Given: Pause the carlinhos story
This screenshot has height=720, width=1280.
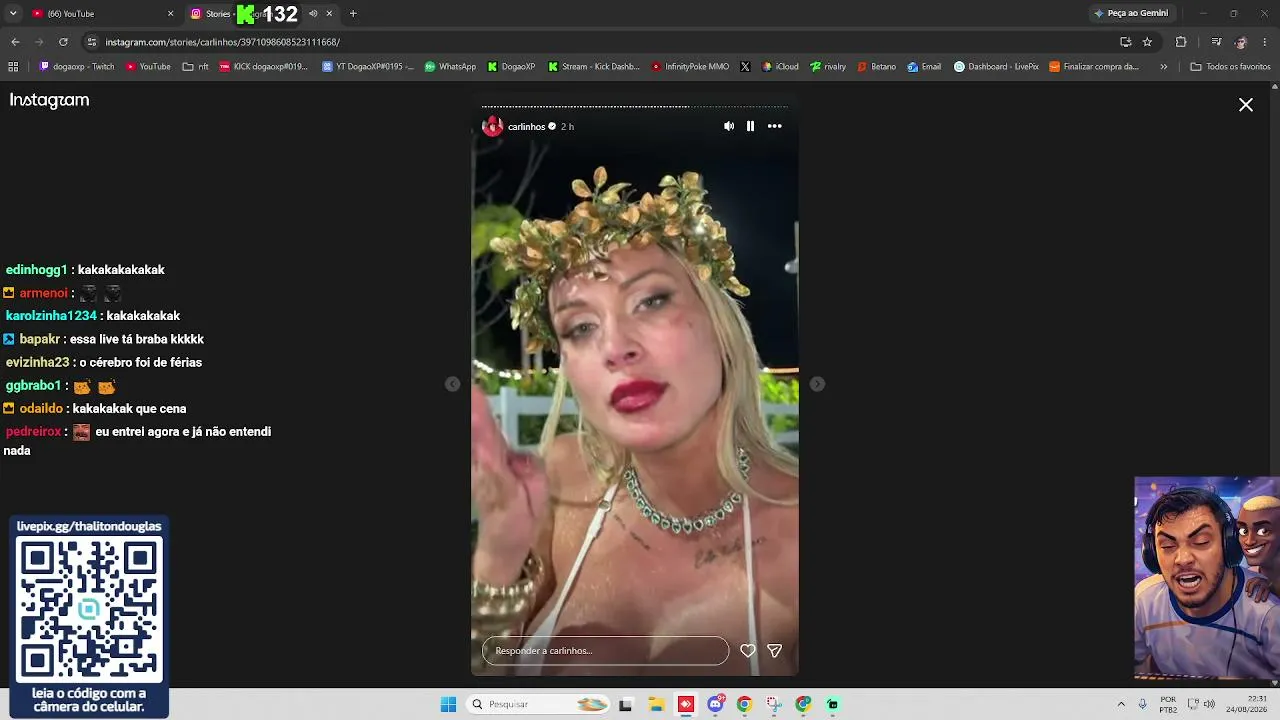Looking at the screenshot, I should [x=750, y=126].
